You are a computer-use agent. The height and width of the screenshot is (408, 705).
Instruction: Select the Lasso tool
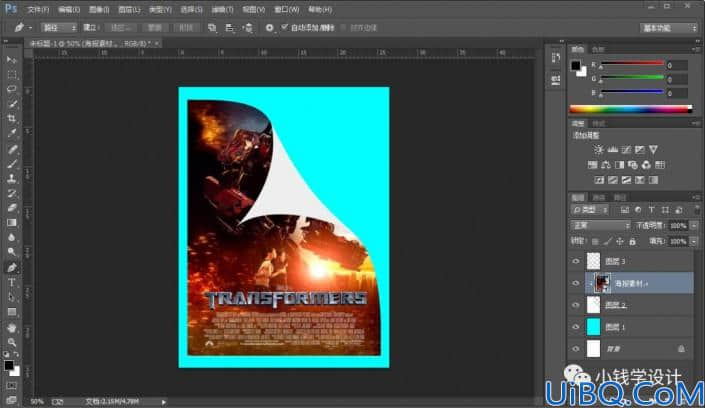(12, 90)
